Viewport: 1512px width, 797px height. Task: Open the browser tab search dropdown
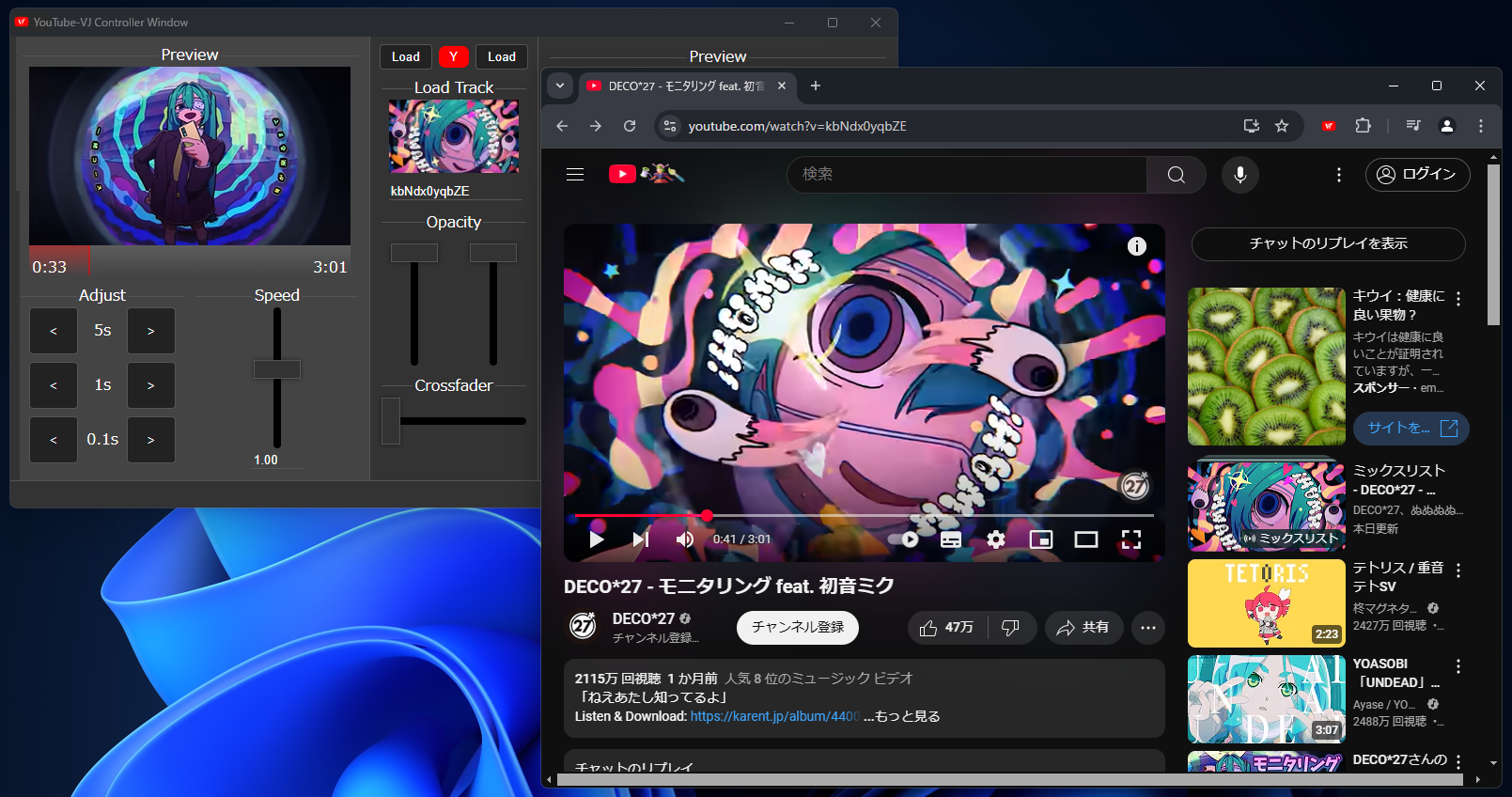click(x=560, y=86)
